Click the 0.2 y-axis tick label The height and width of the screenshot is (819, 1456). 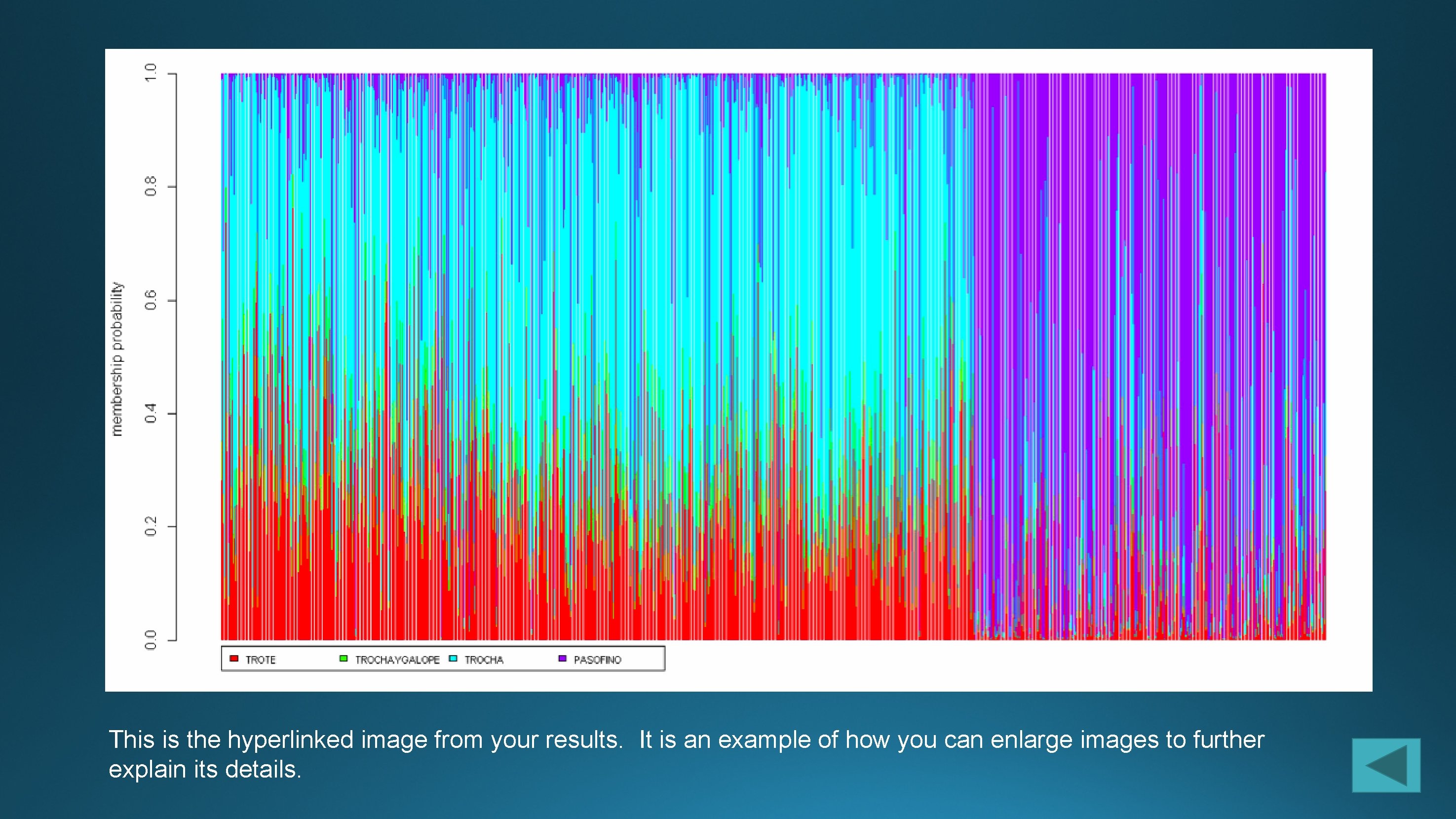[x=151, y=527]
